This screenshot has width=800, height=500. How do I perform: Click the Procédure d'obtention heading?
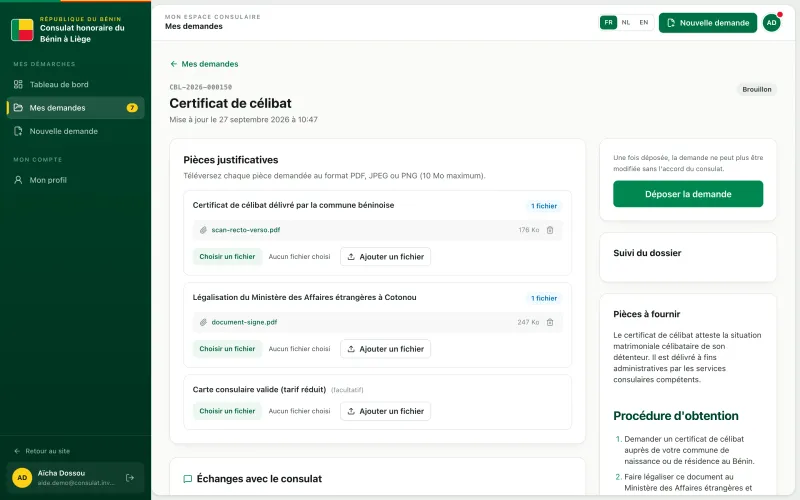click(x=676, y=416)
